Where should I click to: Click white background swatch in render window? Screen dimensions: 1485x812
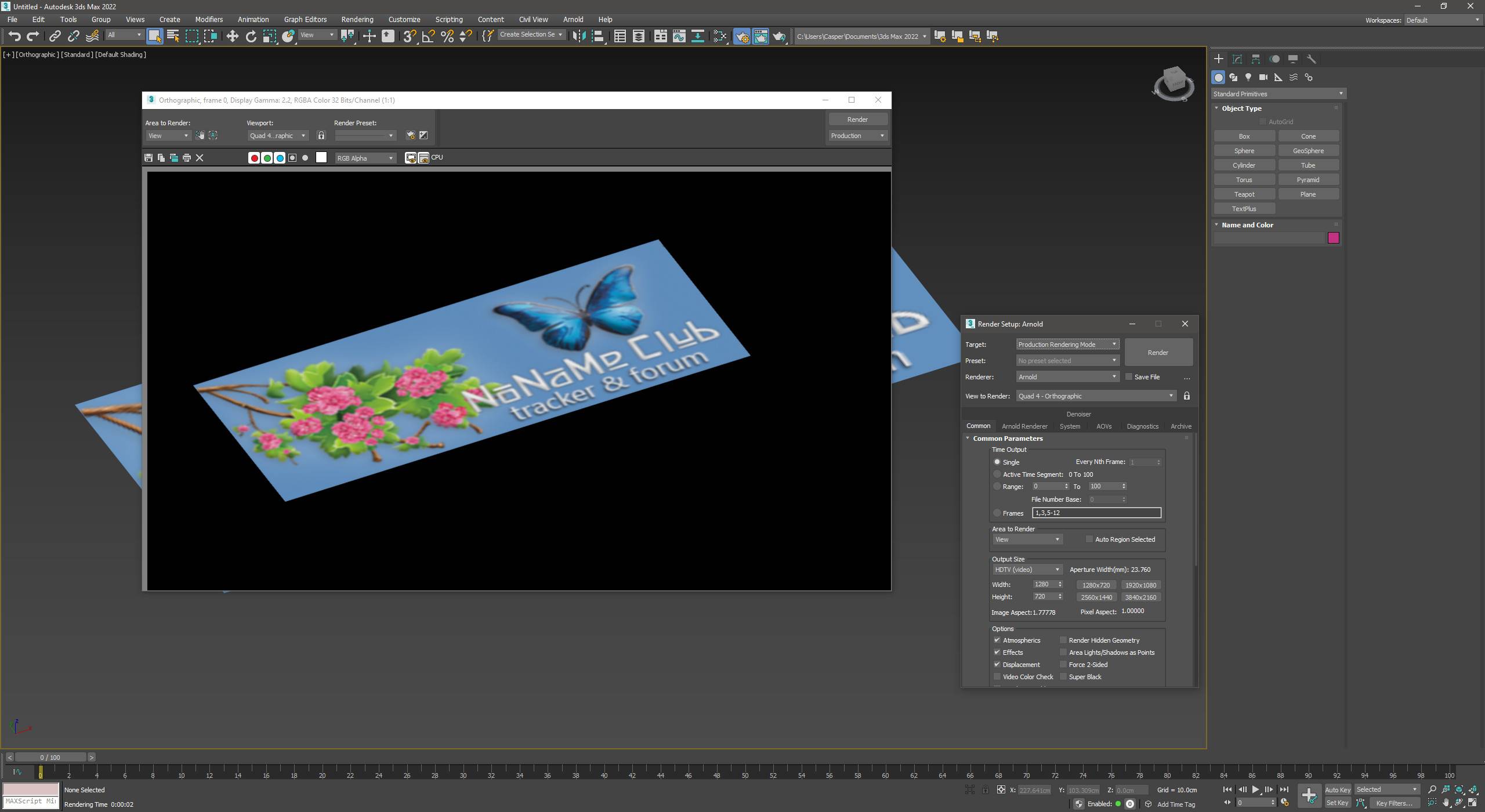(x=321, y=158)
